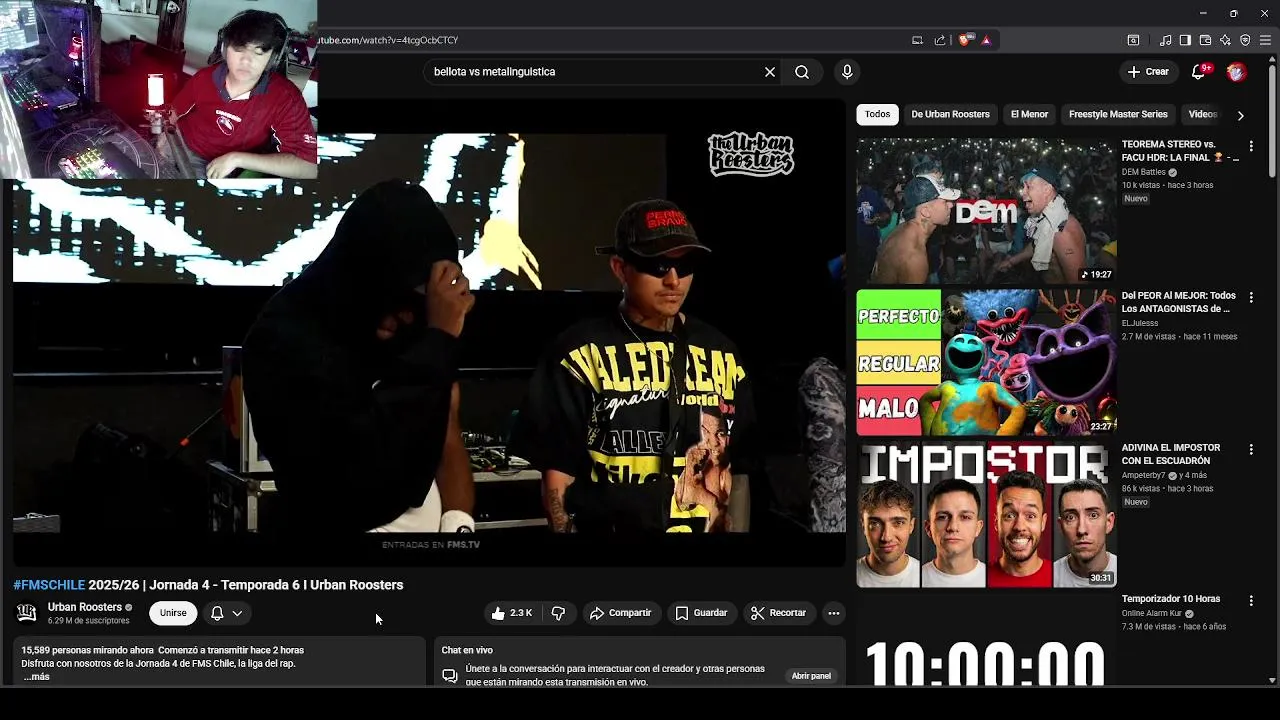Open the PERFECTO REGULAR MALO video thumbnail
The width and height of the screenshot is (1280, 720).
[986, 362]
